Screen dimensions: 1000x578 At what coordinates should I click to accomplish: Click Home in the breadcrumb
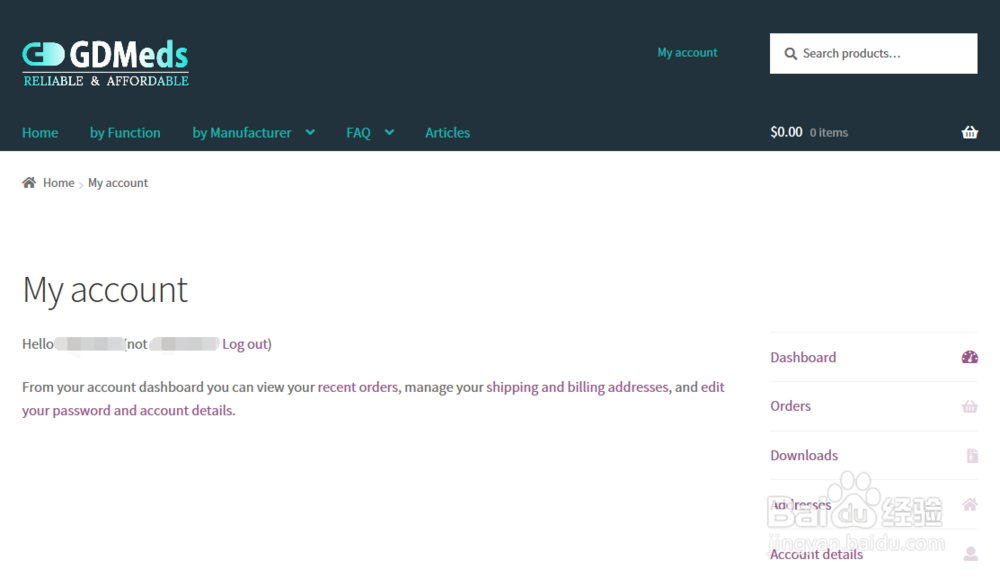[59, 183]
